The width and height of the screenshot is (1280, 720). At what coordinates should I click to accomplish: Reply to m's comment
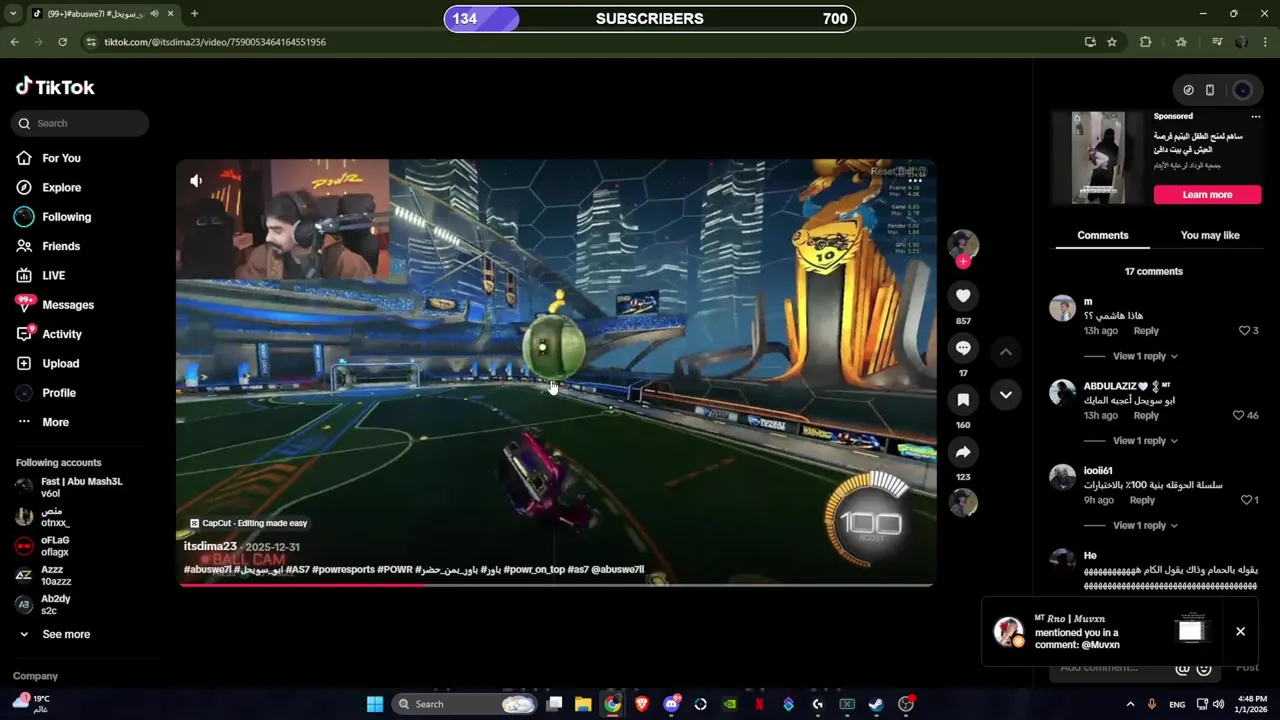click(x=1146, y=331)
